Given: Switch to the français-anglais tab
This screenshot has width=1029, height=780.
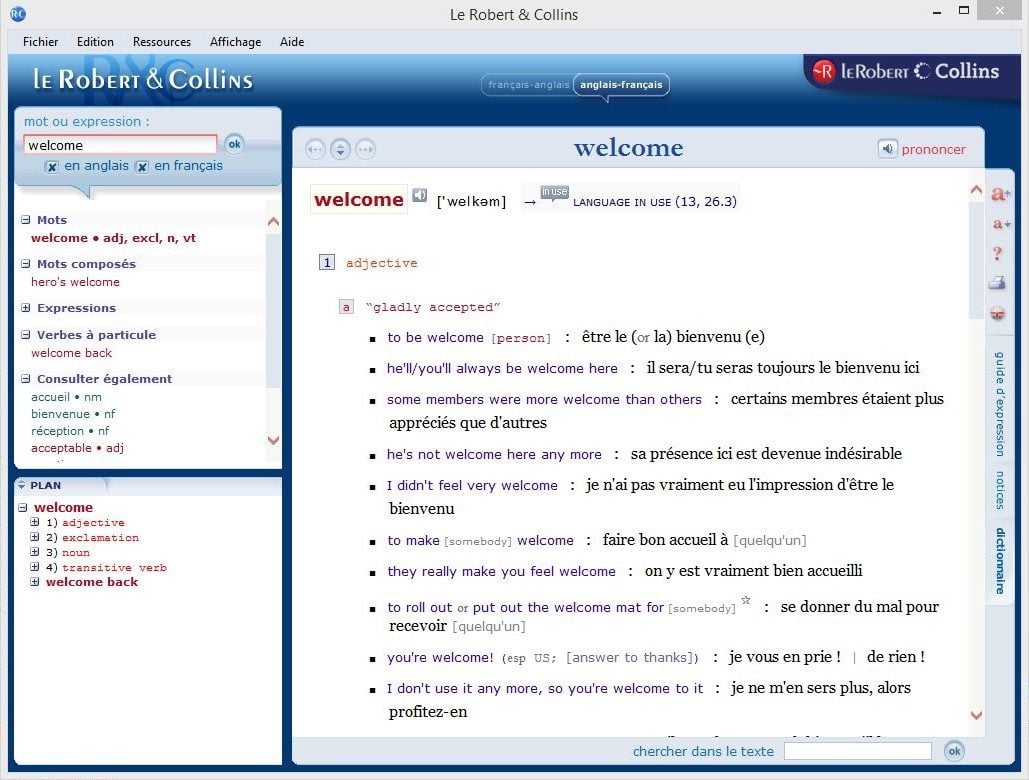Looking at the screenshot, I should [528, 85].
